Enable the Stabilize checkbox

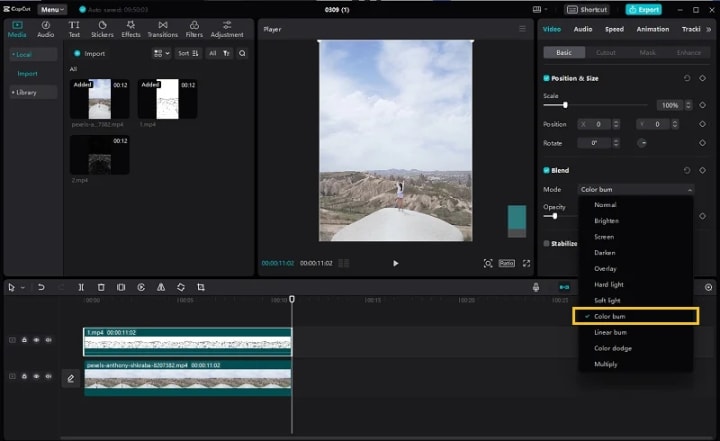tap(547, 243)
